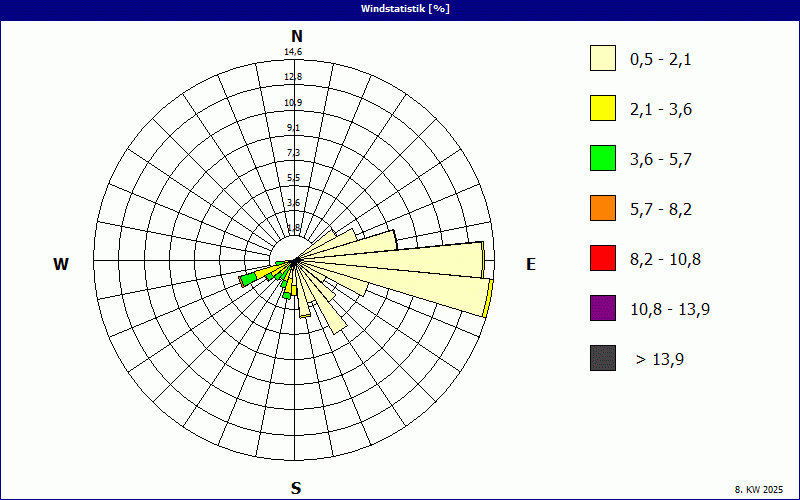The height and width of the screenshot is (500, 800).
Task: Click the 7,3 ring scale value
Action: tap(293, 153)
